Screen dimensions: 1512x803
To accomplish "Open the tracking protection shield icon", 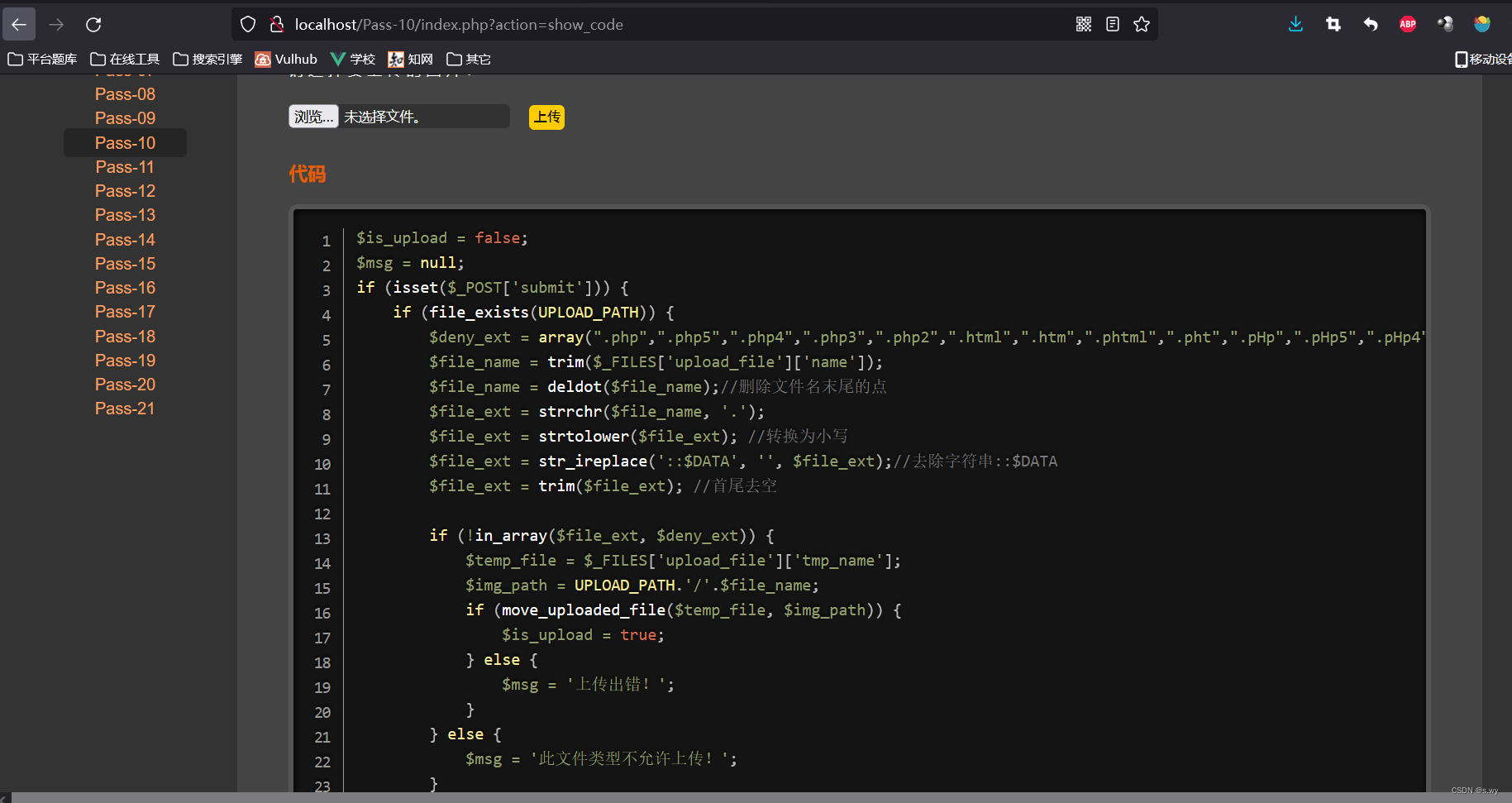I will click(247, 24).
